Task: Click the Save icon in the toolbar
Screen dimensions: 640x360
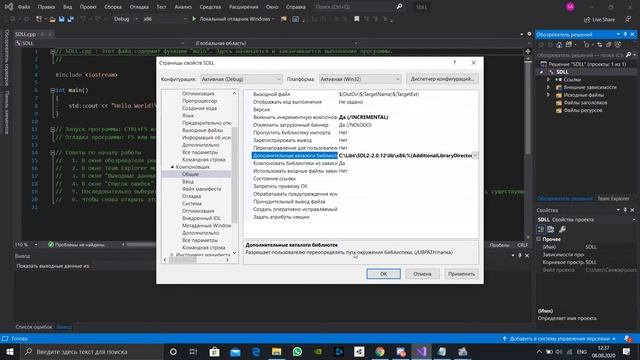Action: [61, 19]
